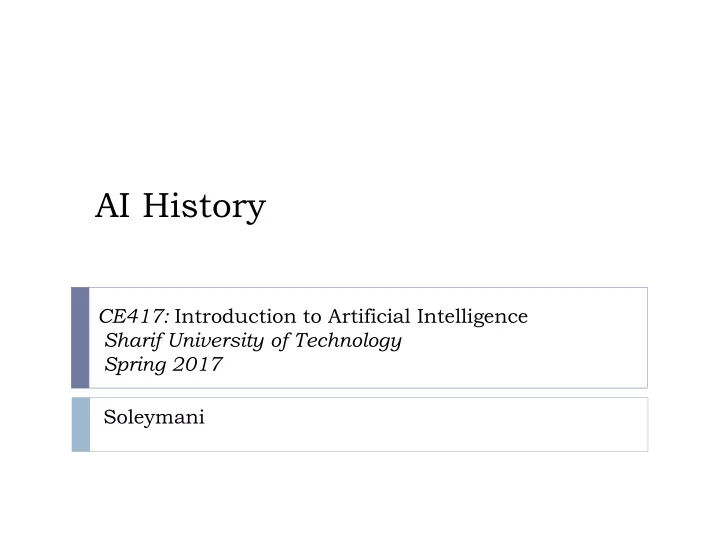The width and height of the screenshot is (720, 540).
Task: Select the "AI History" slide title
Action: click(180, 206)
